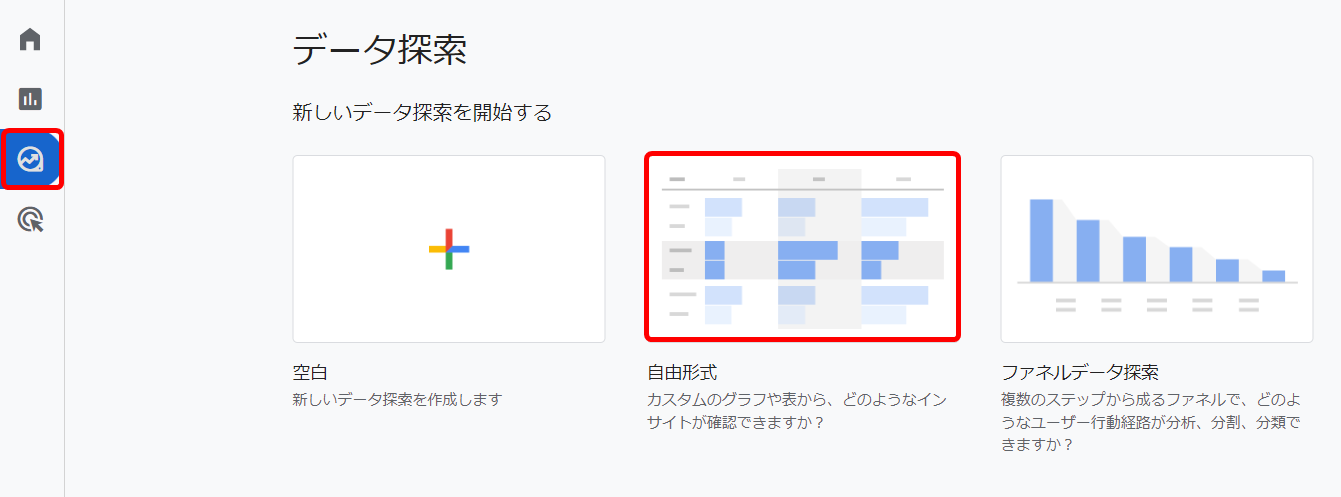This screenshot has height=497, width=1341.
Task: Click the 新しいデータ探索を開始する subheading
Action: pyautogui.click(x=422, y=113)
